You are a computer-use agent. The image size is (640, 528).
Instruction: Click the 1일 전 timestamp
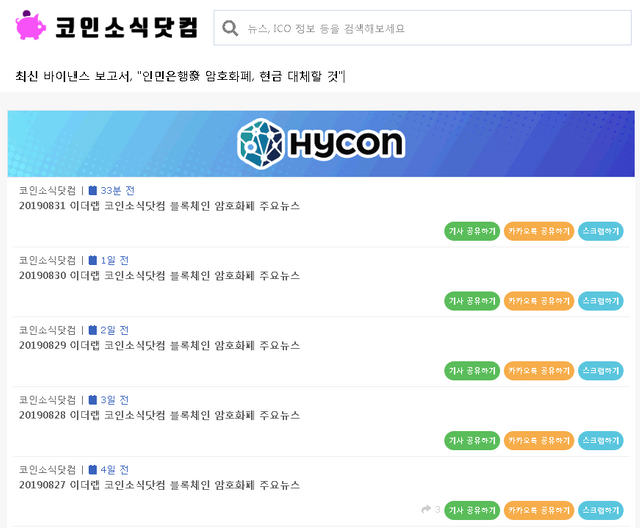click(115, 260)
